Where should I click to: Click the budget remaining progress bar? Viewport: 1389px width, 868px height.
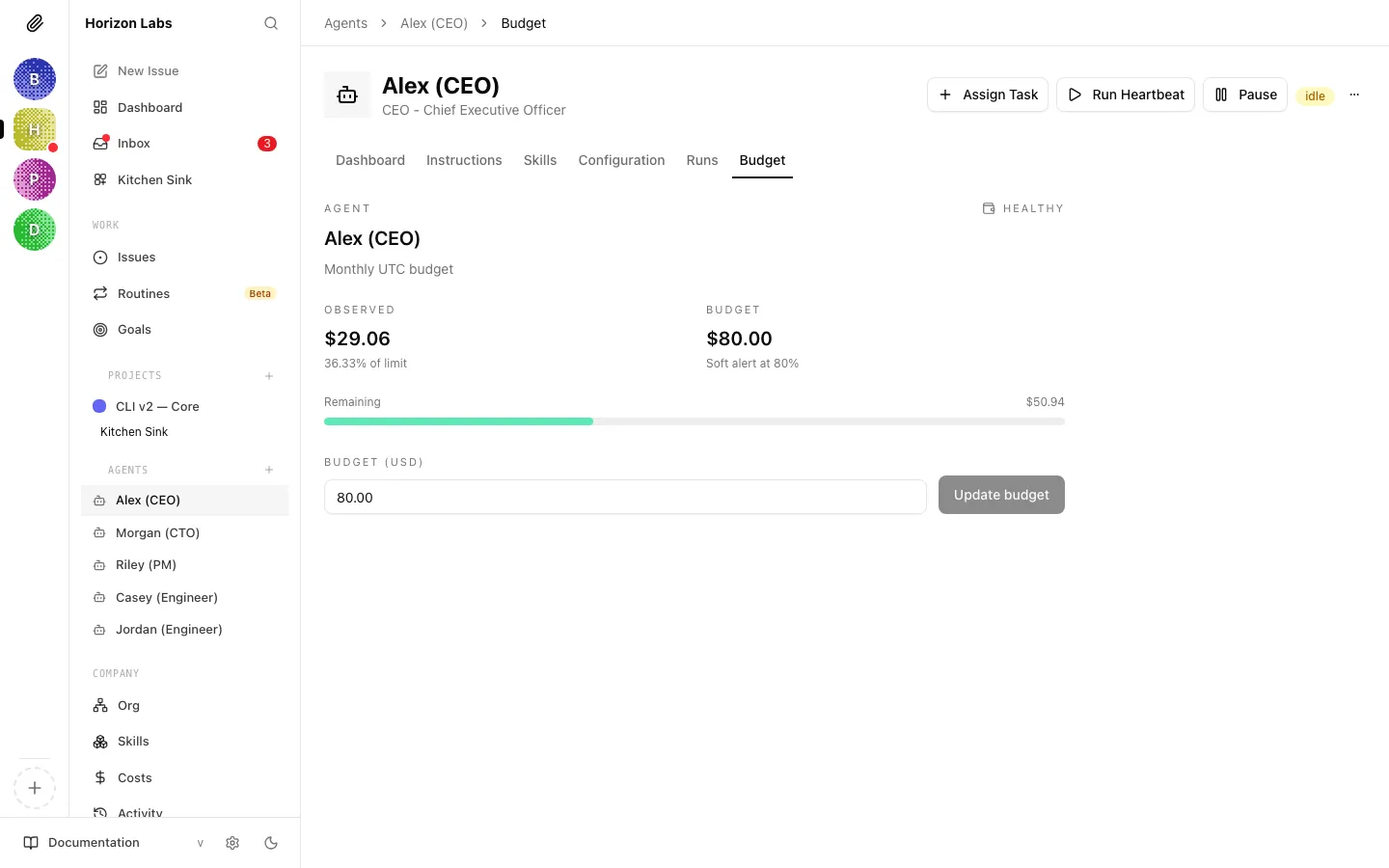(x=694, y=421)
